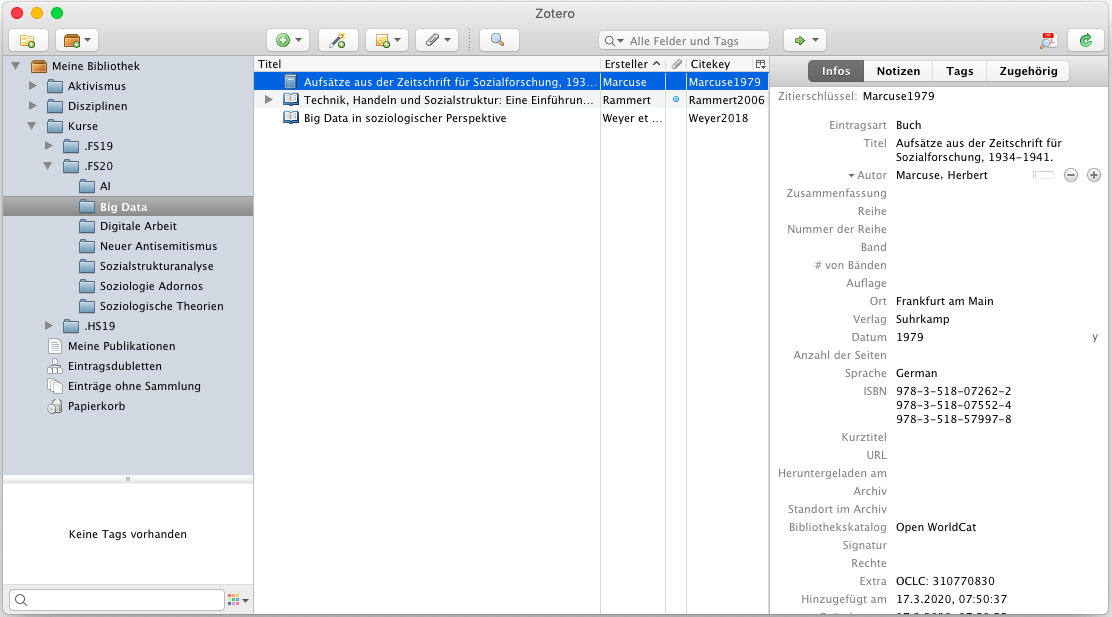
Task: Click the Eintragsart value Buch
Action: [x=908, y=125]
